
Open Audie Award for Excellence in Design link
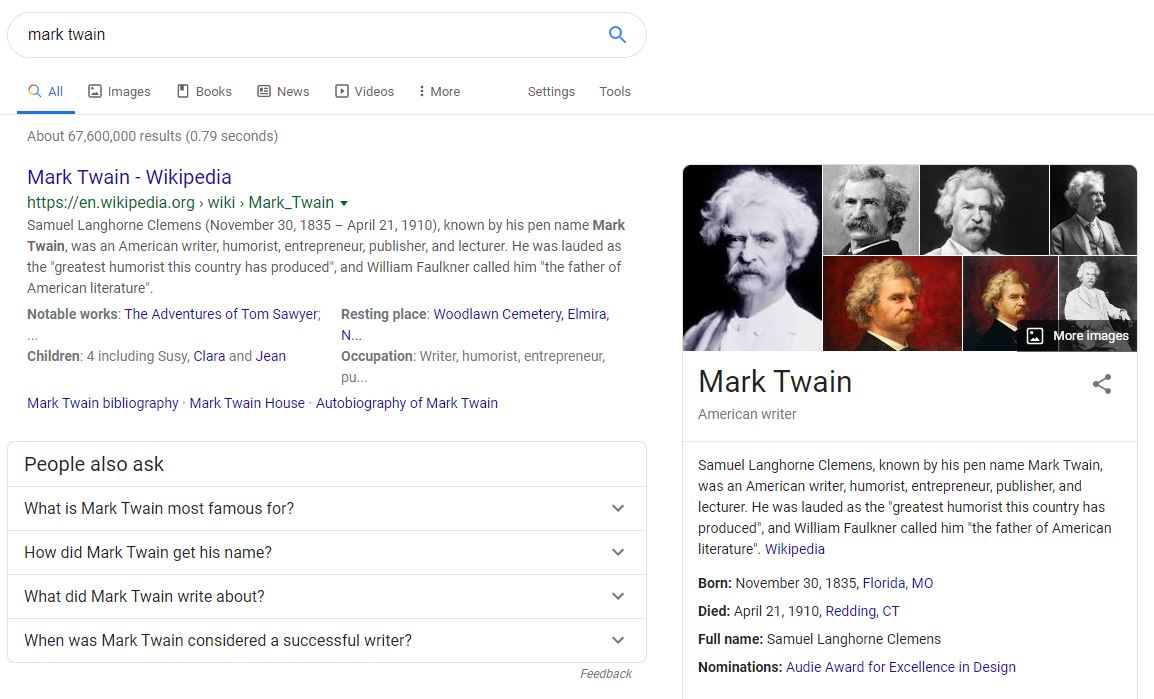tap(901, 667)
